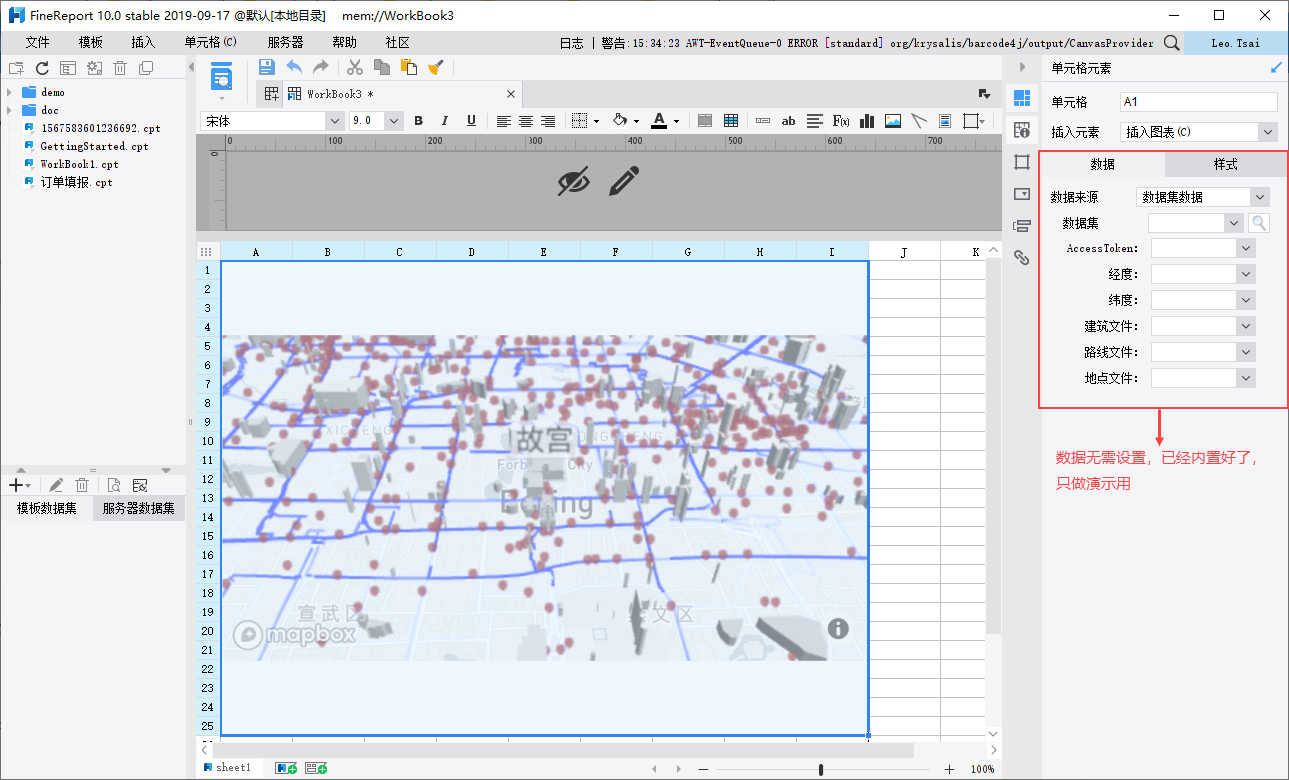
Task: Click the hyperlink icon in right sidebar
Action: pyautogui.click(x=1021, y=257)
